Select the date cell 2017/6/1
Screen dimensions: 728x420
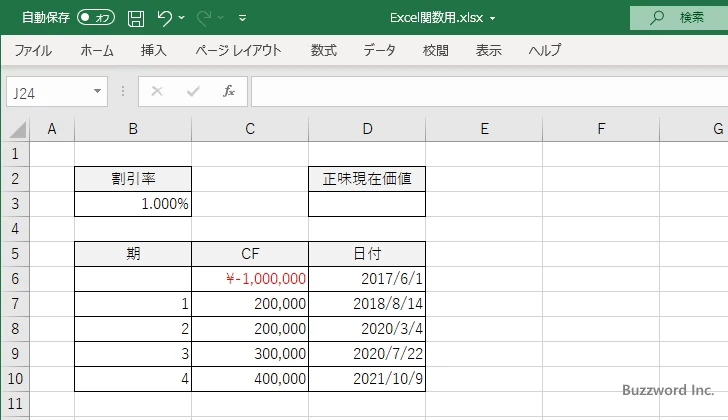click(x=367, y=279)
